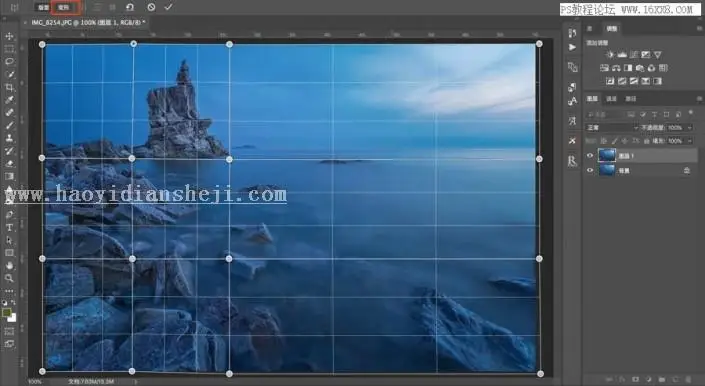
Task: Switch to the 通道 tab
Action: [x=611, y=98]
